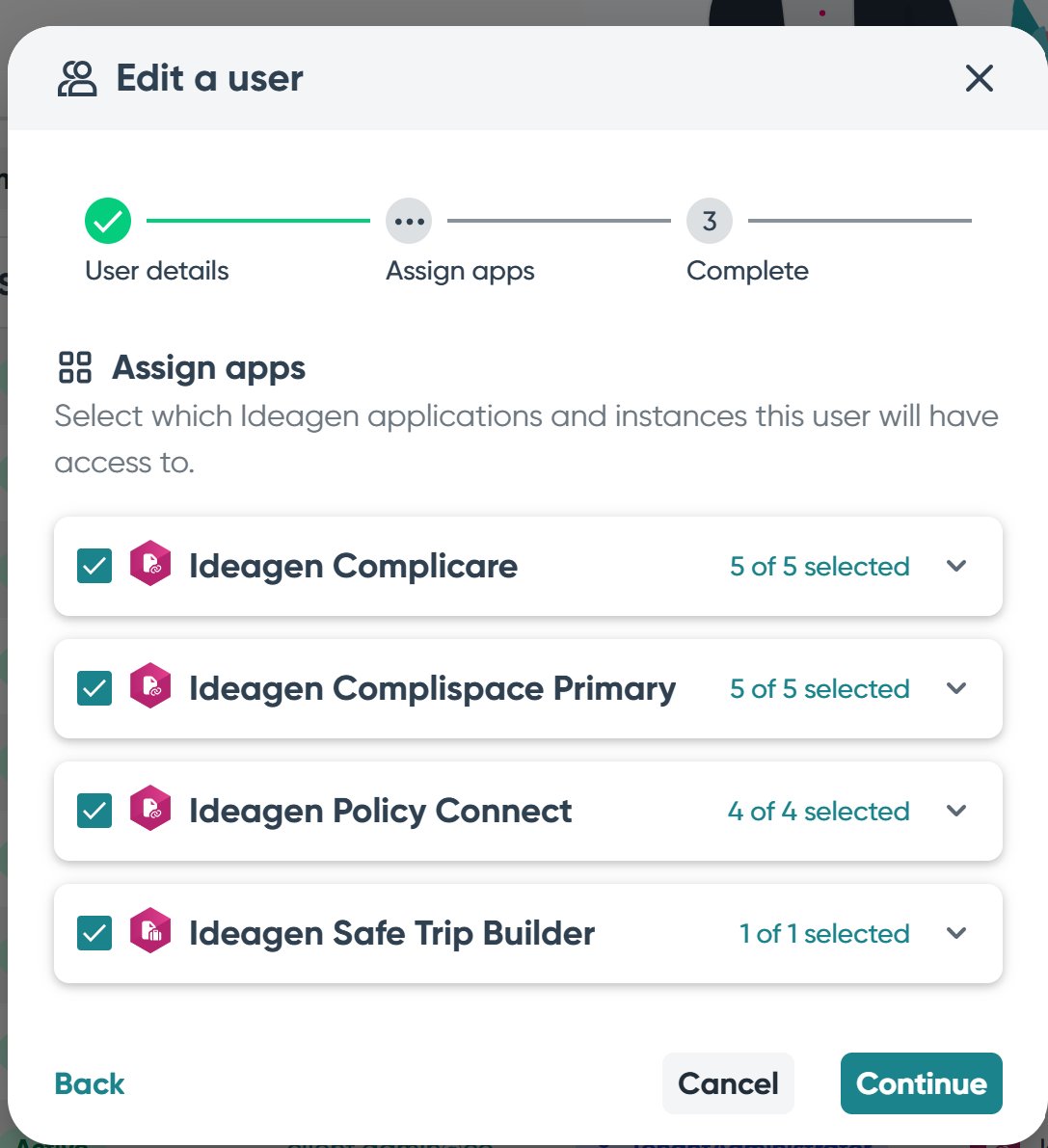Click 5 of 5 selected for Complicare
This screenshot has height=1148, width=1048.
coord(820,567)
